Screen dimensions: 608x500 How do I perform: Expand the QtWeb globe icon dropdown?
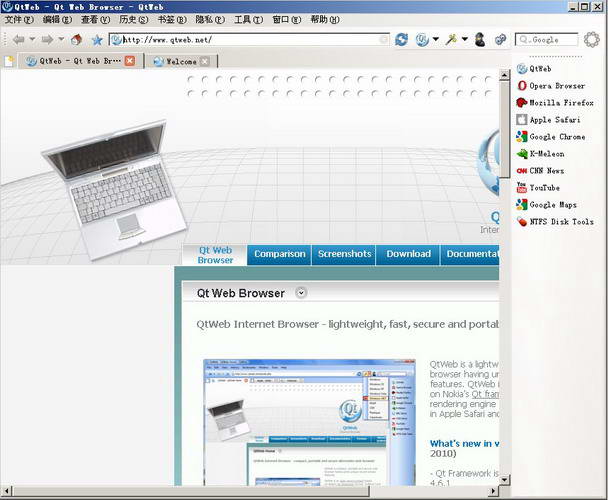435,39
